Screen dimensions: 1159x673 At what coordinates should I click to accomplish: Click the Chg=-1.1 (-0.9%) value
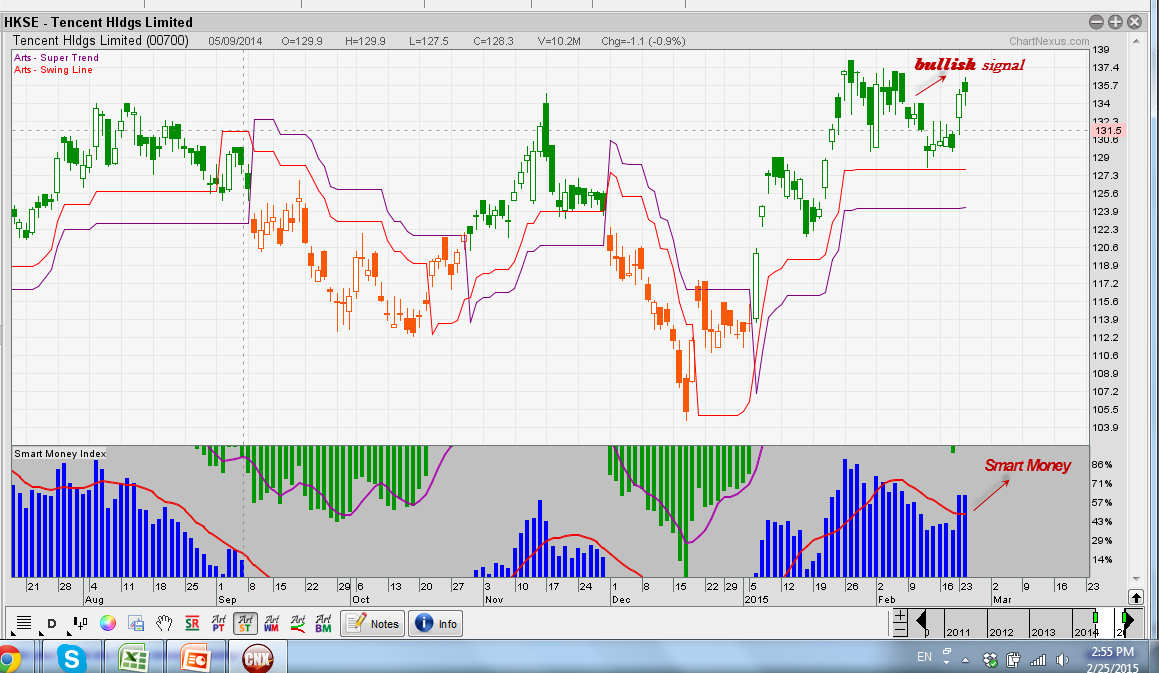pyautogui.click(x=643, y=41)
